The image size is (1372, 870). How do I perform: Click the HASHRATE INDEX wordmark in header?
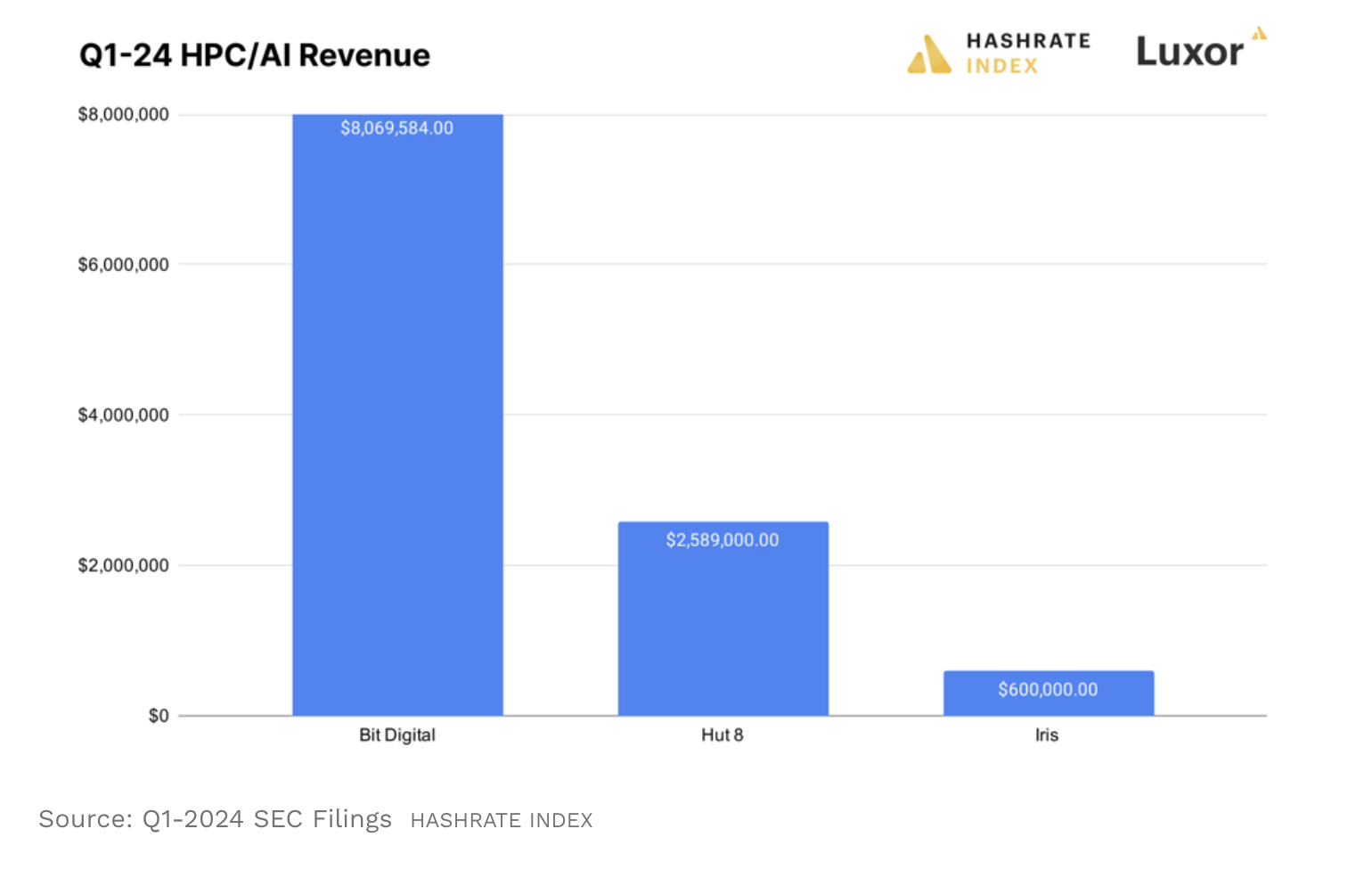pos(1028,53)
